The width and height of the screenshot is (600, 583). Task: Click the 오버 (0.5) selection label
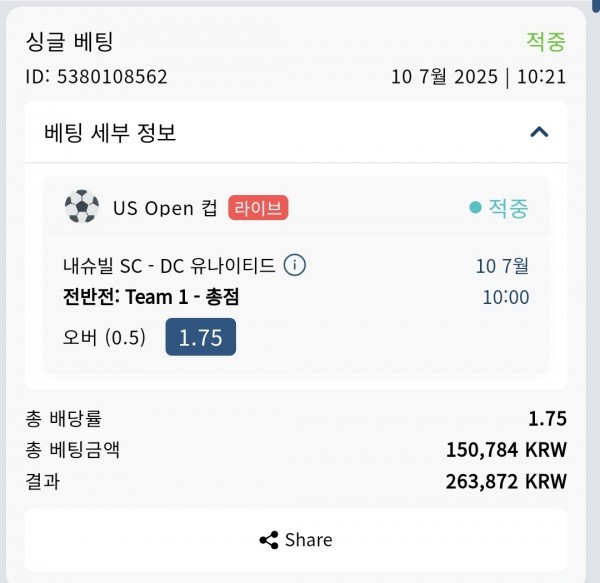104,337
